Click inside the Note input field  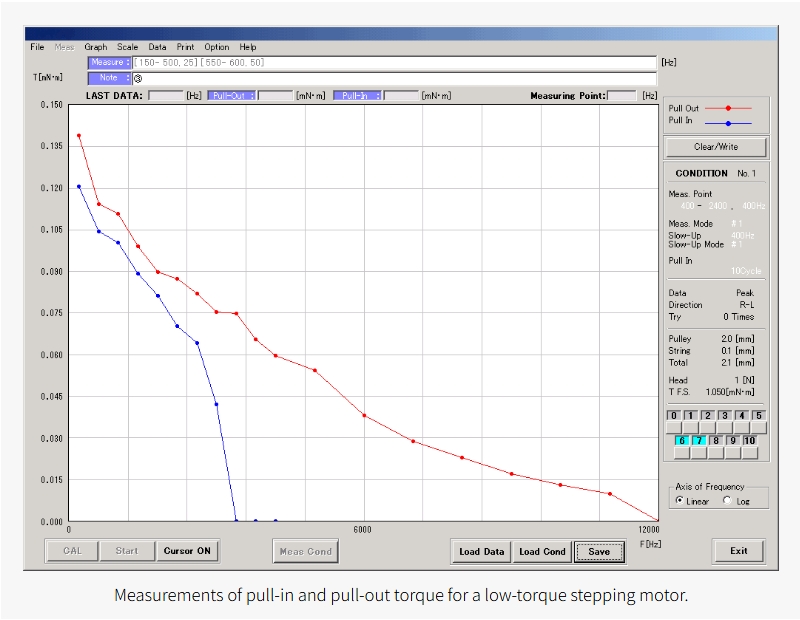[394, 79]
